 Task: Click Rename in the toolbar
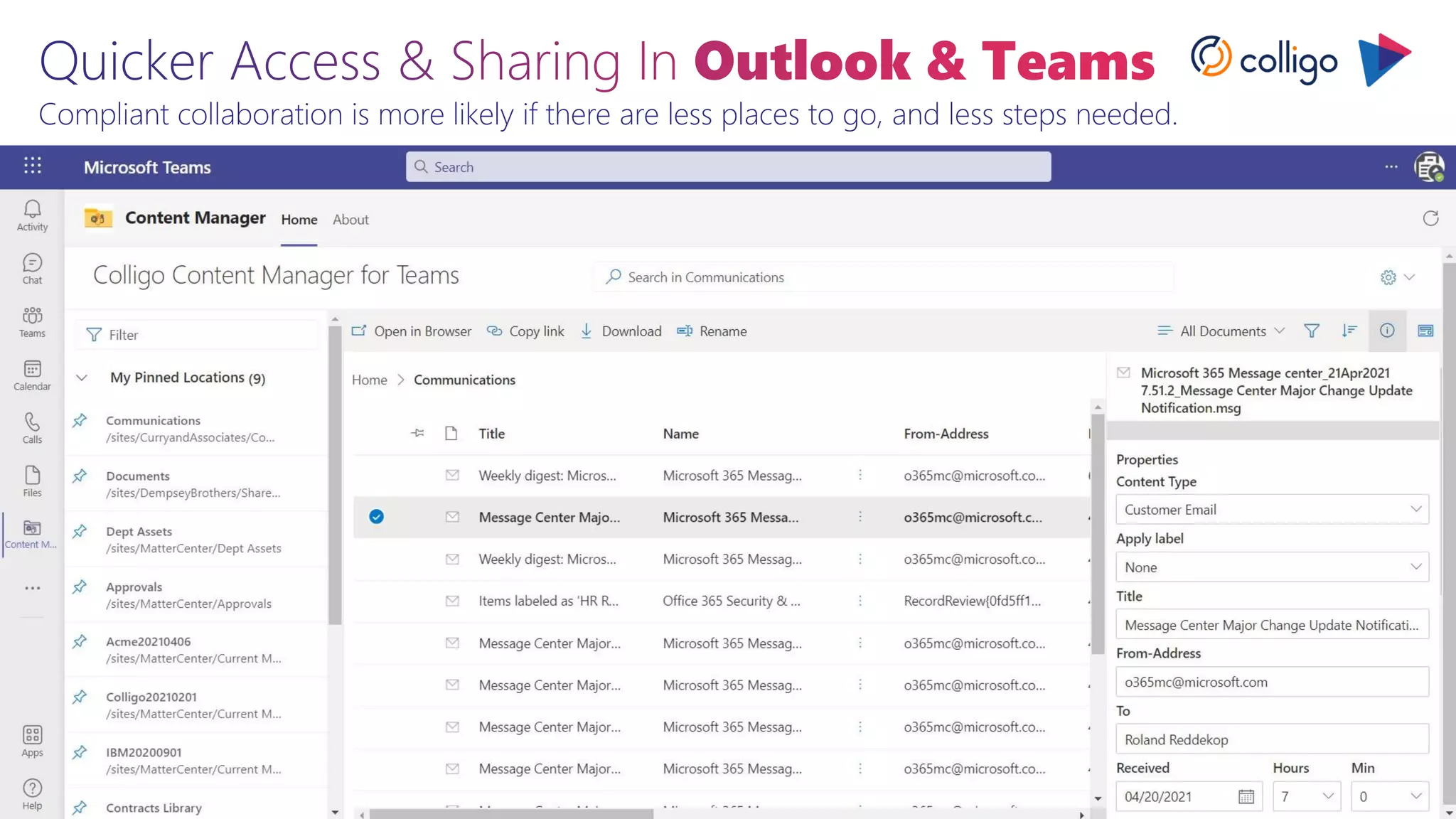[712, 331]
